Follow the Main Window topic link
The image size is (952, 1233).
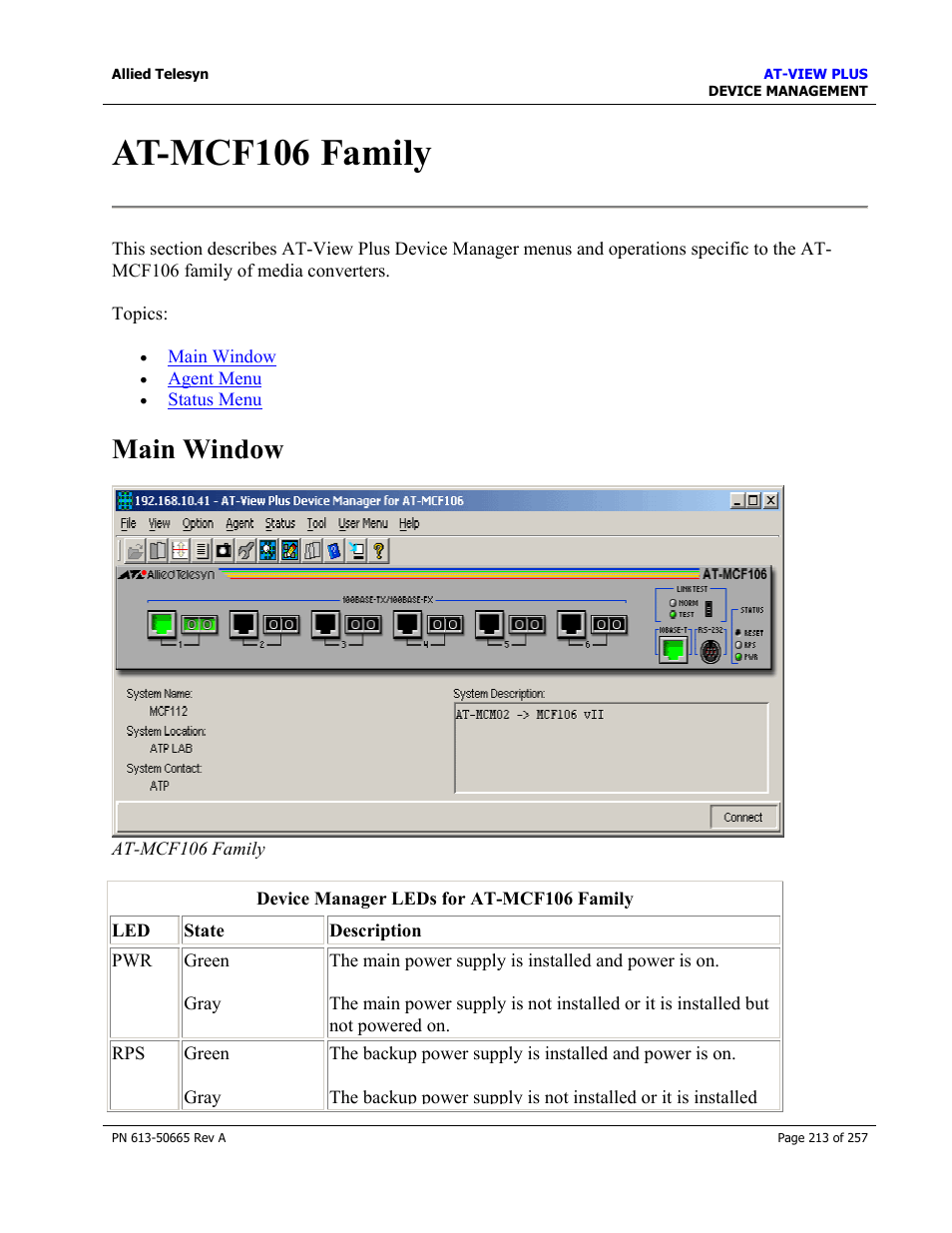coord(222,356)
